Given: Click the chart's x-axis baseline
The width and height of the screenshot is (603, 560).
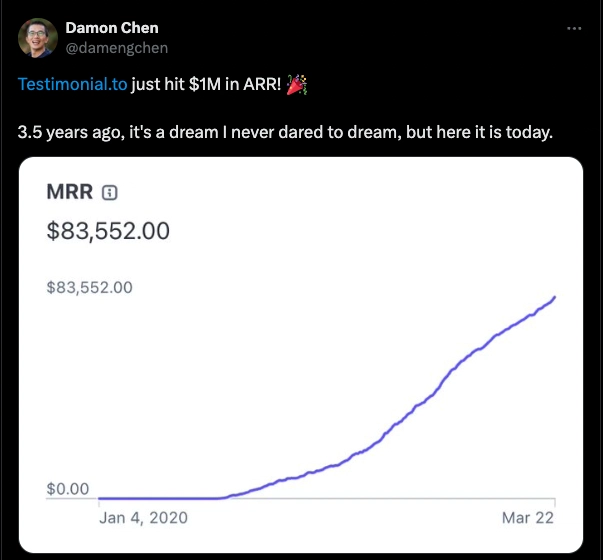Looking at the screenshot, I should 301,498.
